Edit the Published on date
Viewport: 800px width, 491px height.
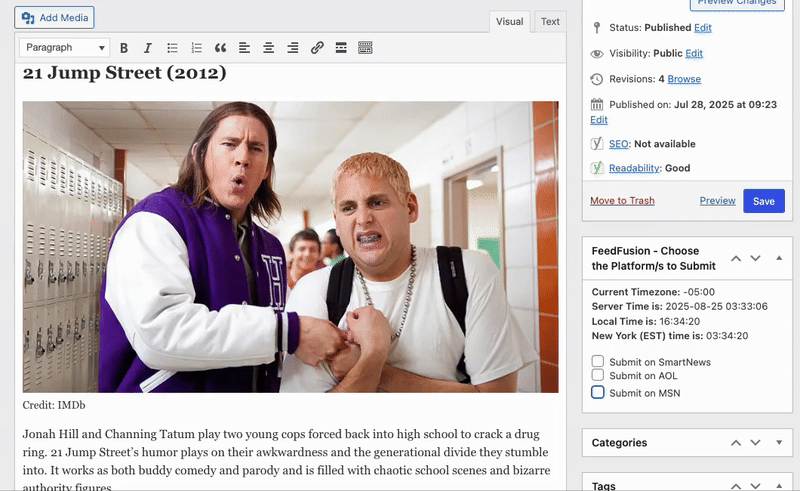[599, 120]
